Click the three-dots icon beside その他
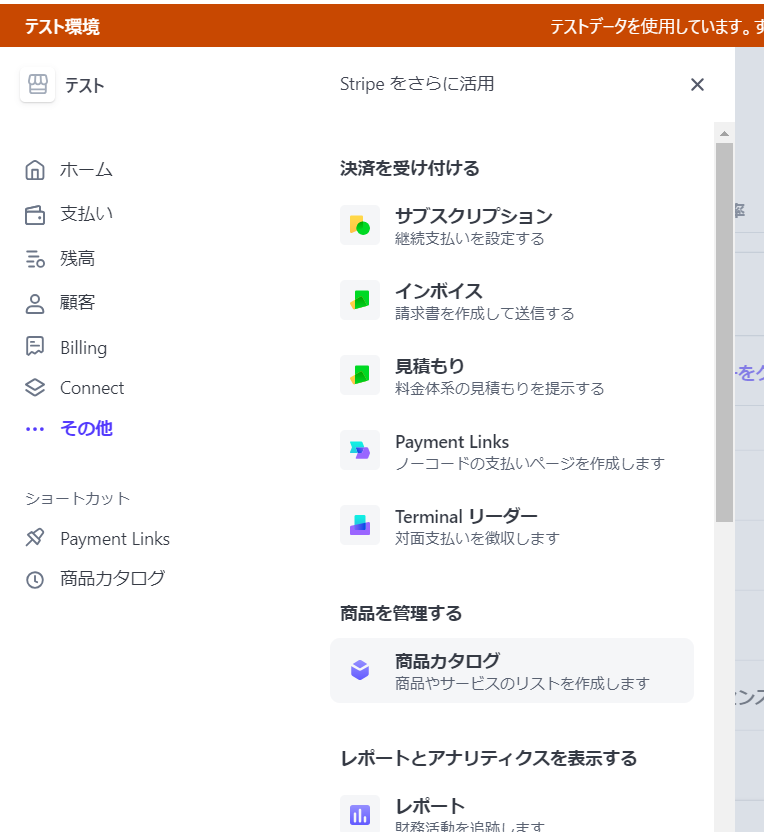The width and height of the screenshot is (764, 832). click(35, 429)
